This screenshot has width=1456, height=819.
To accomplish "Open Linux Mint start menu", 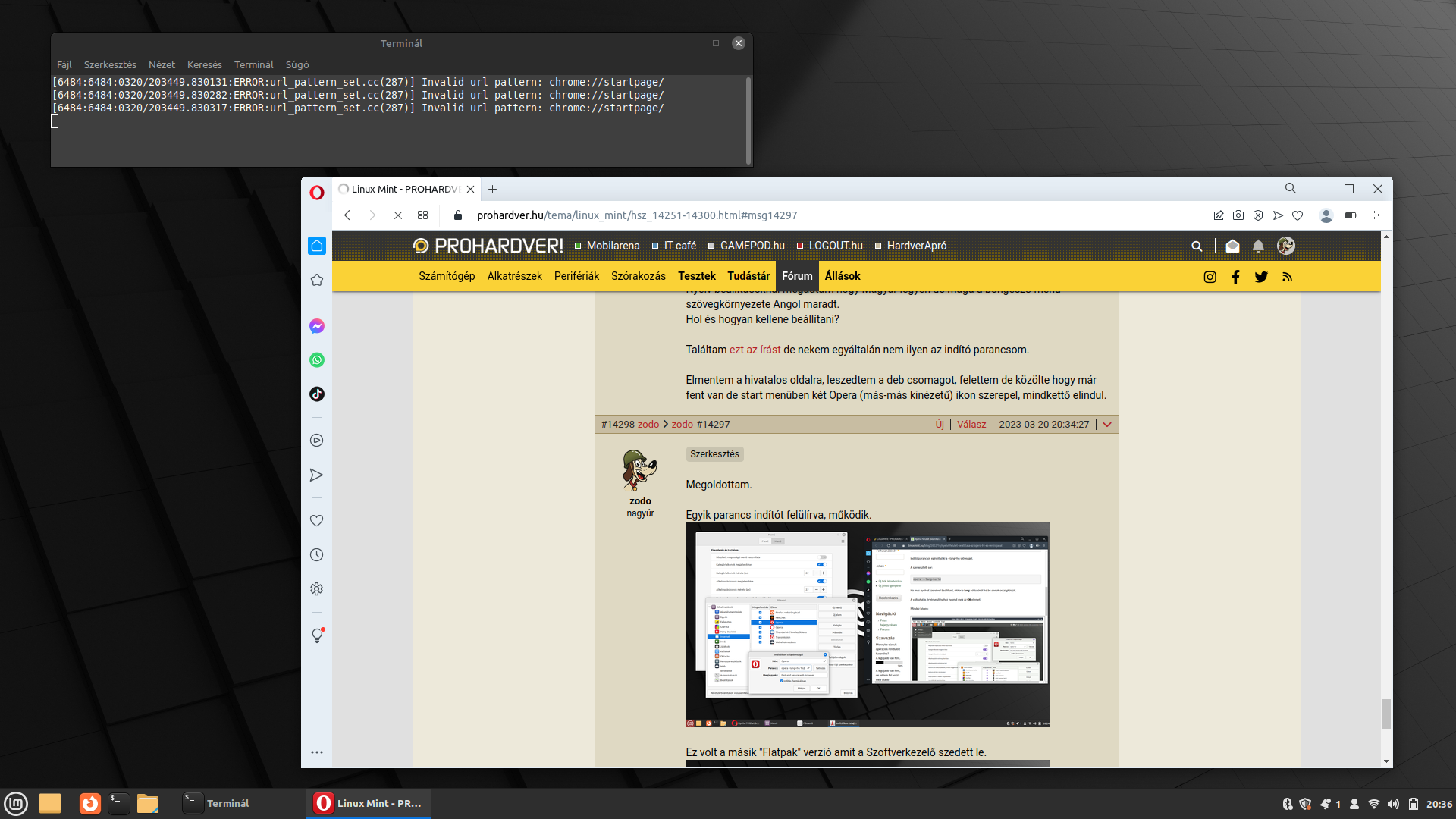I will tap(16, 803).
